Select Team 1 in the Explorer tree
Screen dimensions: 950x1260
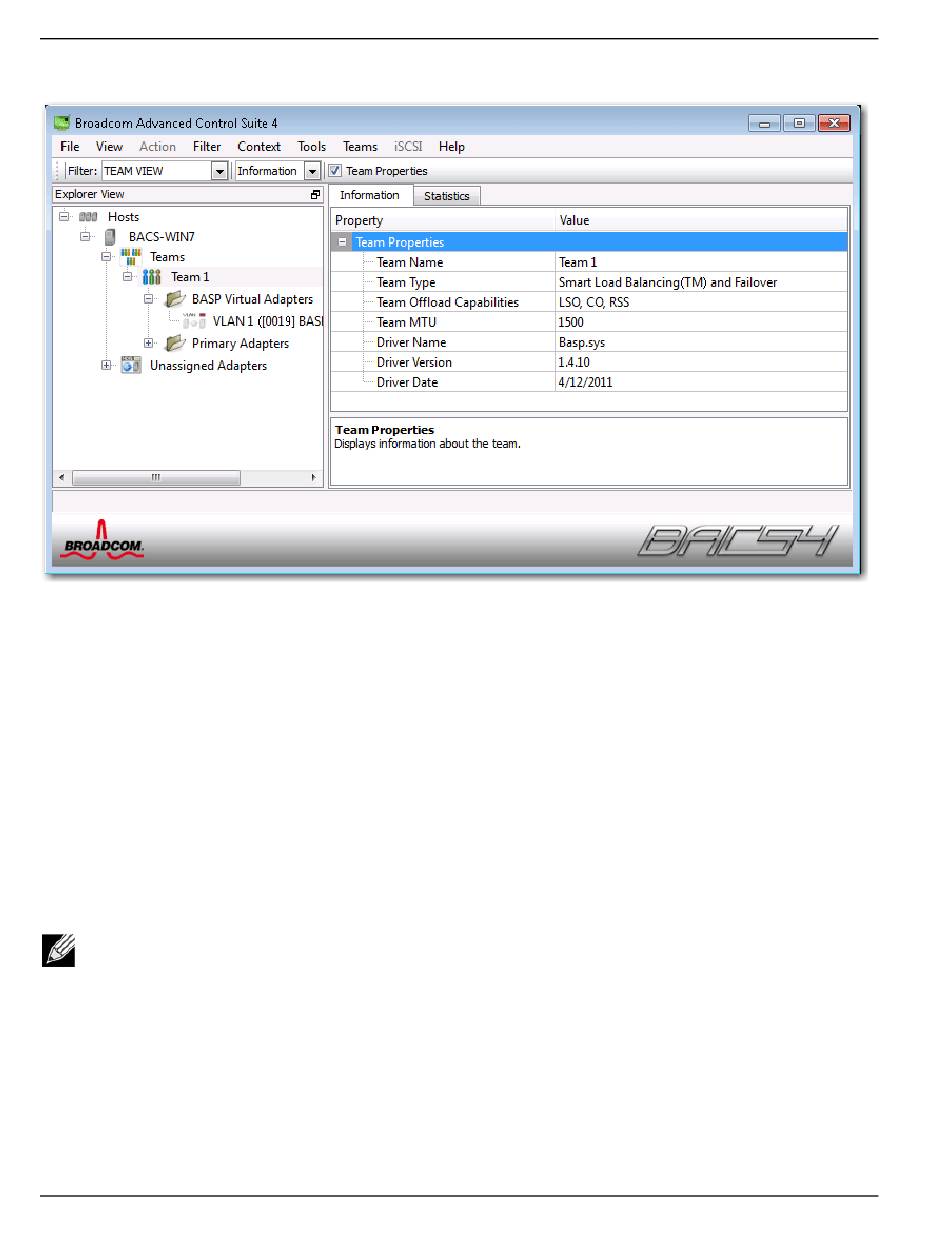(190, 277)
